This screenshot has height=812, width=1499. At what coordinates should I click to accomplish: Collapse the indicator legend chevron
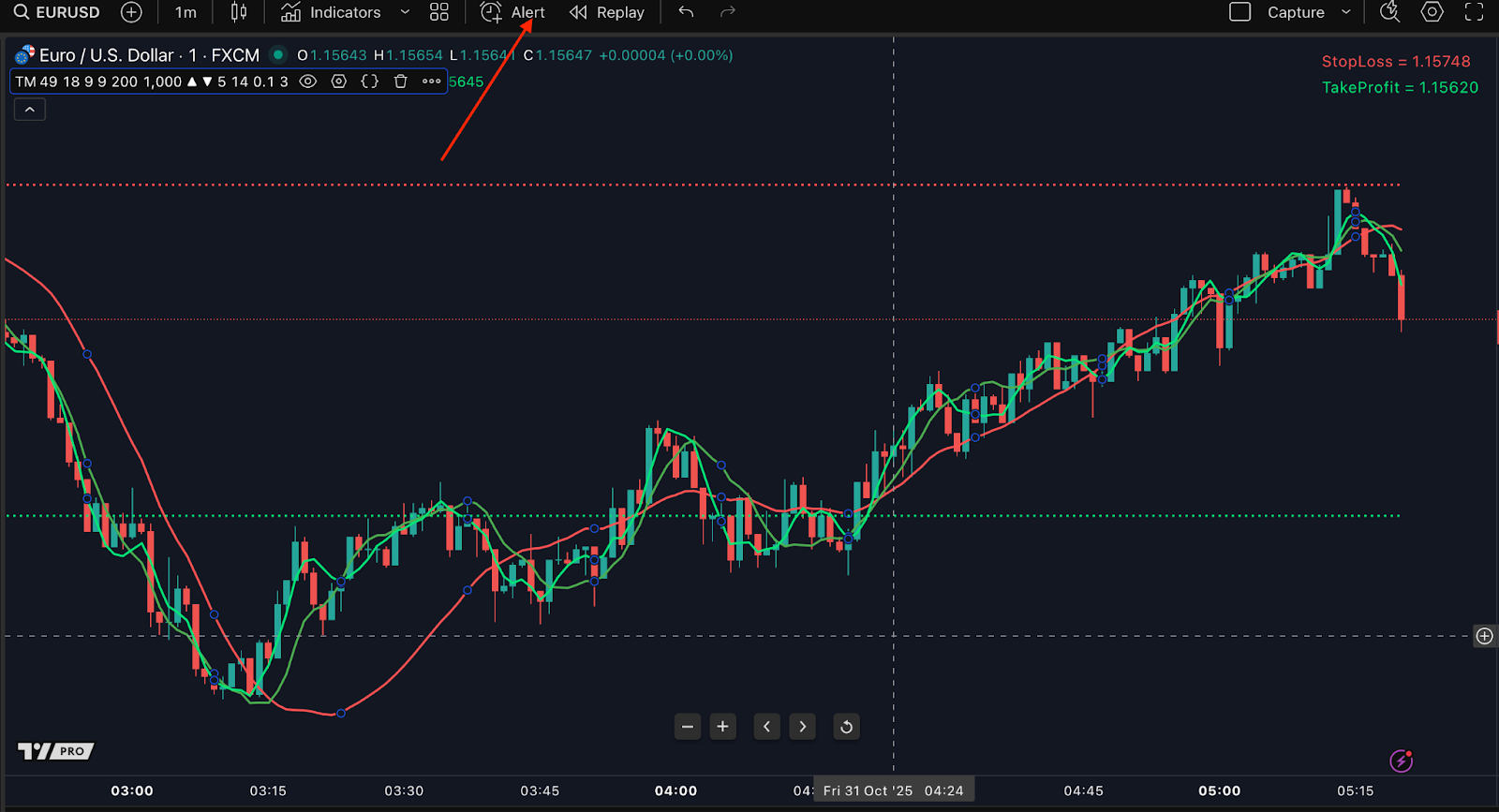coord(30,110)
